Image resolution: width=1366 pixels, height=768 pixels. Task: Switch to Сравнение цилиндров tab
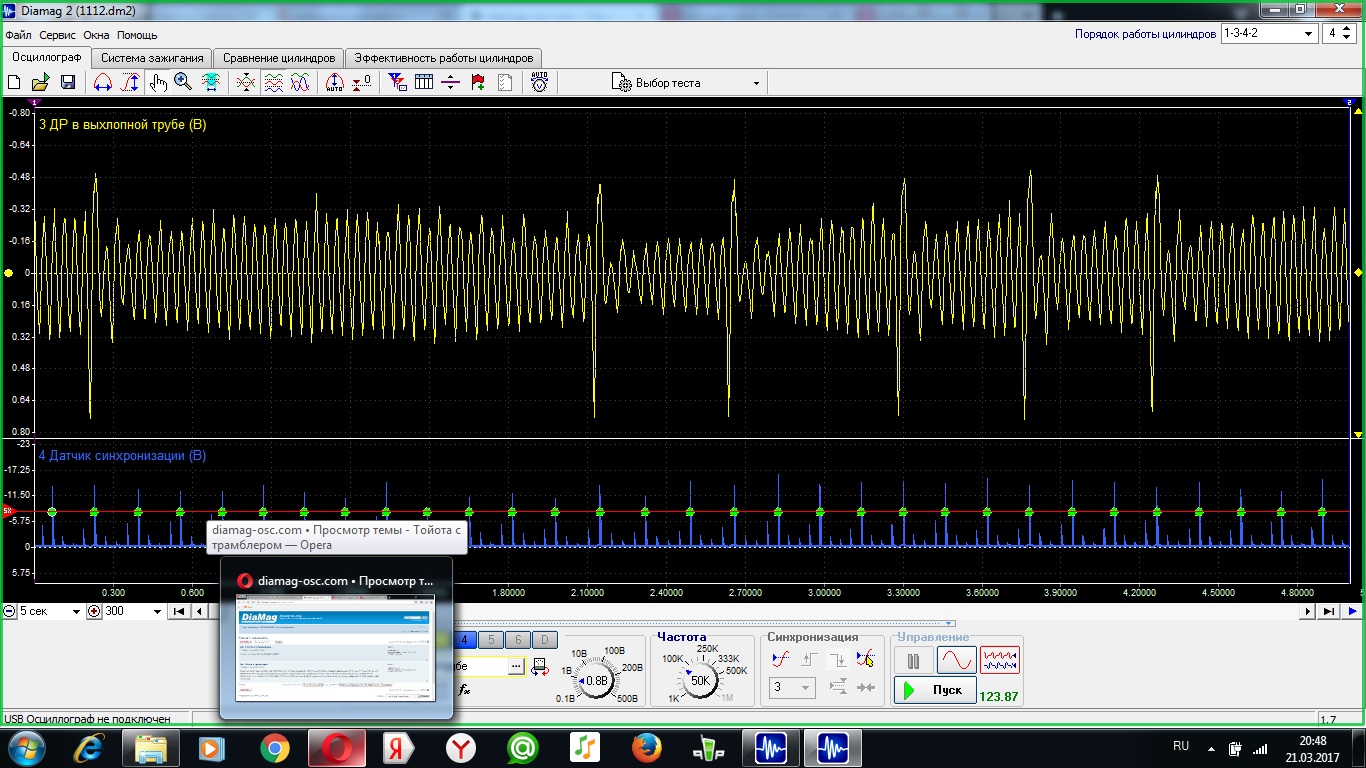coord(279,58)
